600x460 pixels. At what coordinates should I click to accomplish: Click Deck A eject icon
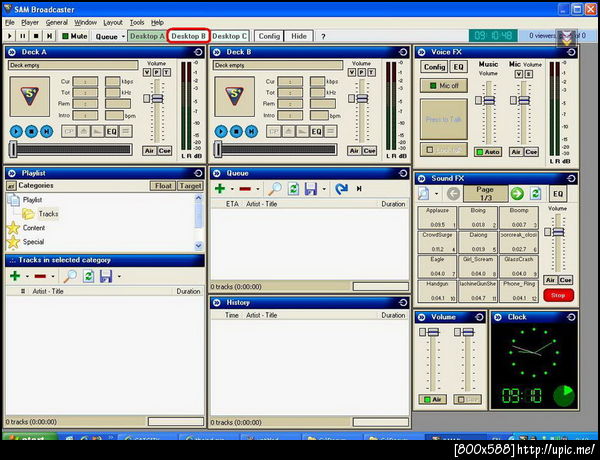(x=83, y=132)
